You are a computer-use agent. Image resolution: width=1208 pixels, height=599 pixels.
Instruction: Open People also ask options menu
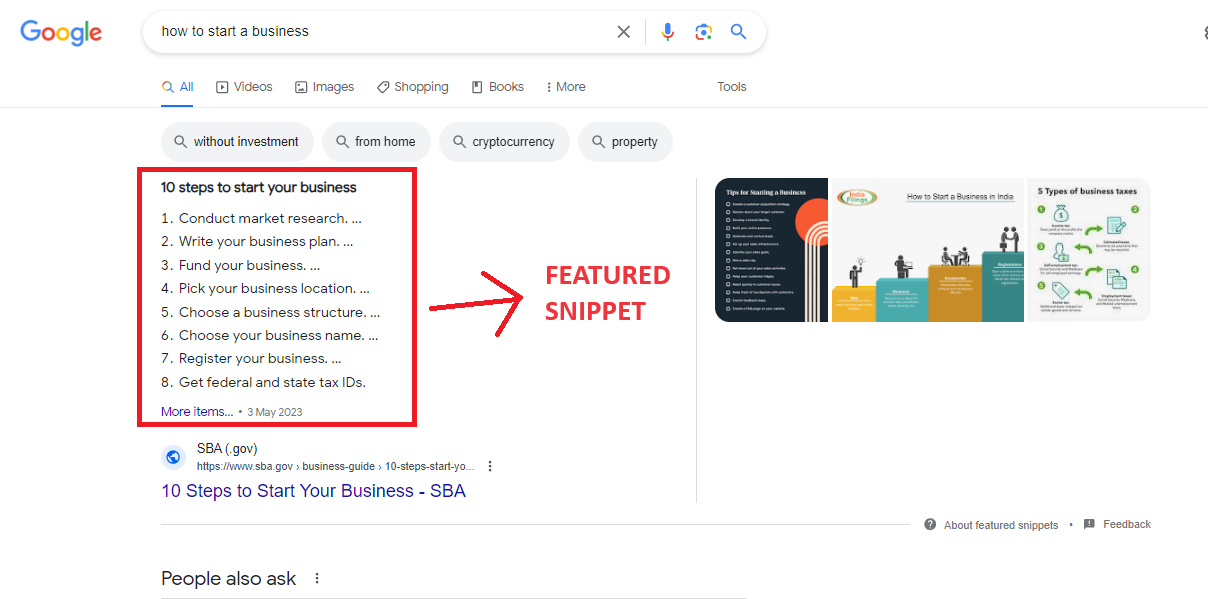tap(318, 578)
